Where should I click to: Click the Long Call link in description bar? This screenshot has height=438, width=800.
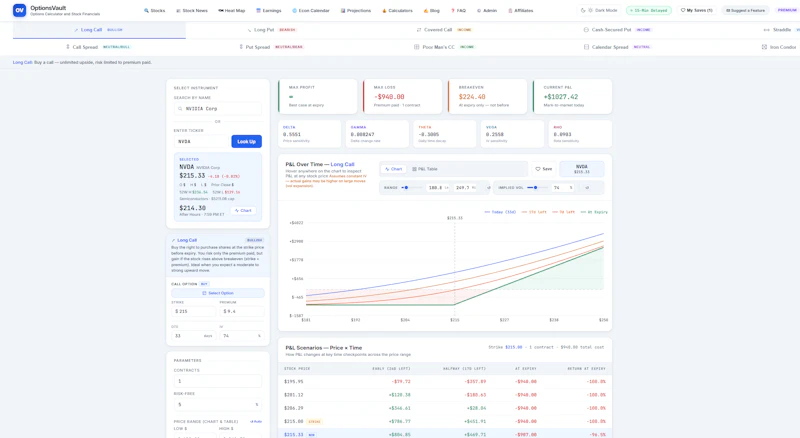pyautogui.click(x=22, y=62)
